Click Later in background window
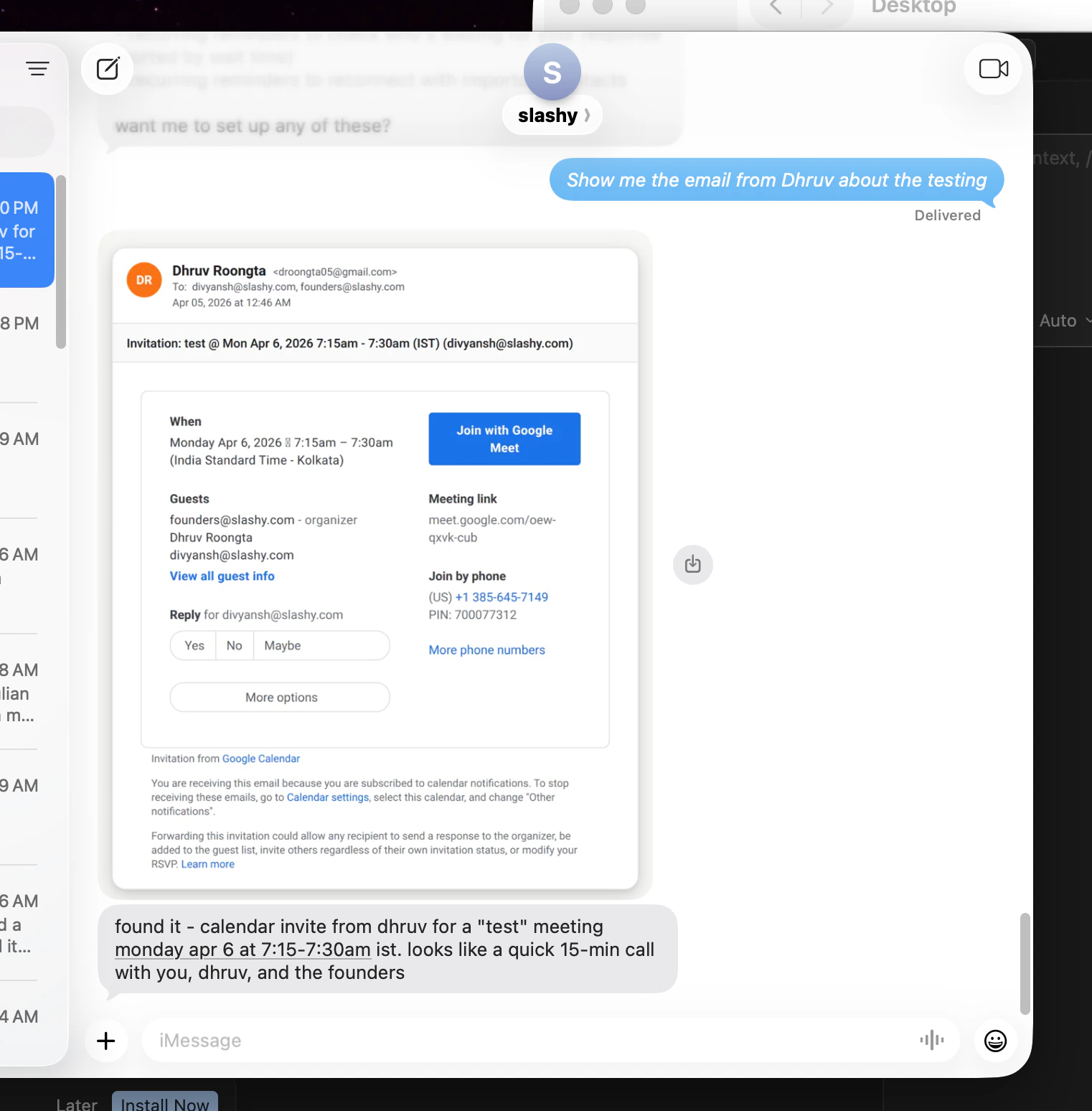Viewport: 1092px width, 1111px height. coord(77,1104)
